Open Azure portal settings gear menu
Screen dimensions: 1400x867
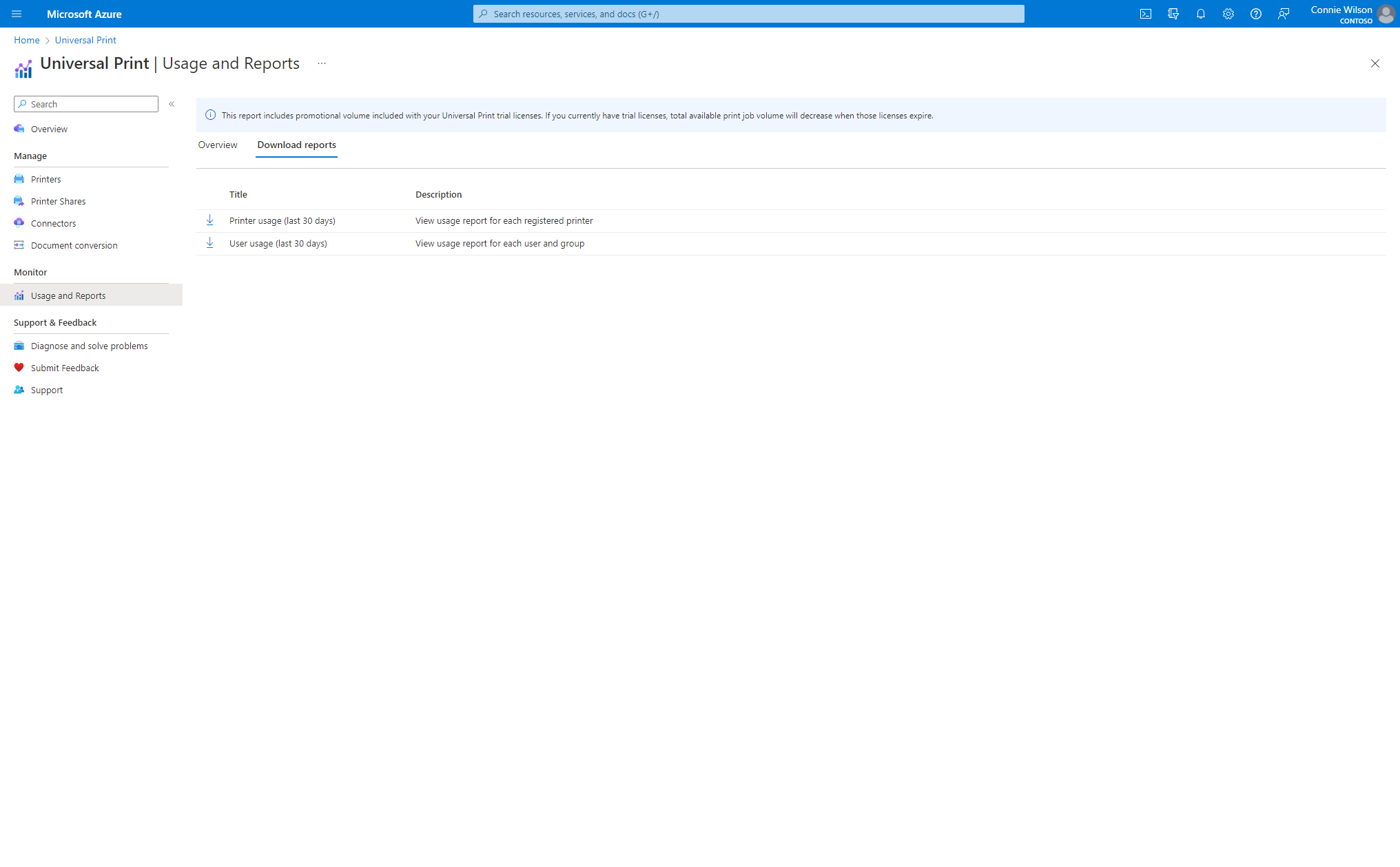pos(1228,14)
